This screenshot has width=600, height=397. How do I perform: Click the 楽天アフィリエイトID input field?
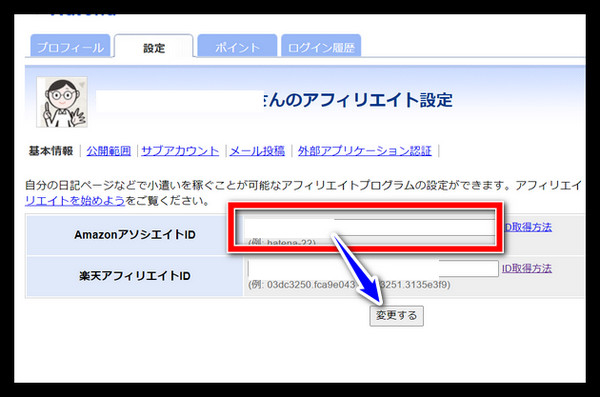373,269
